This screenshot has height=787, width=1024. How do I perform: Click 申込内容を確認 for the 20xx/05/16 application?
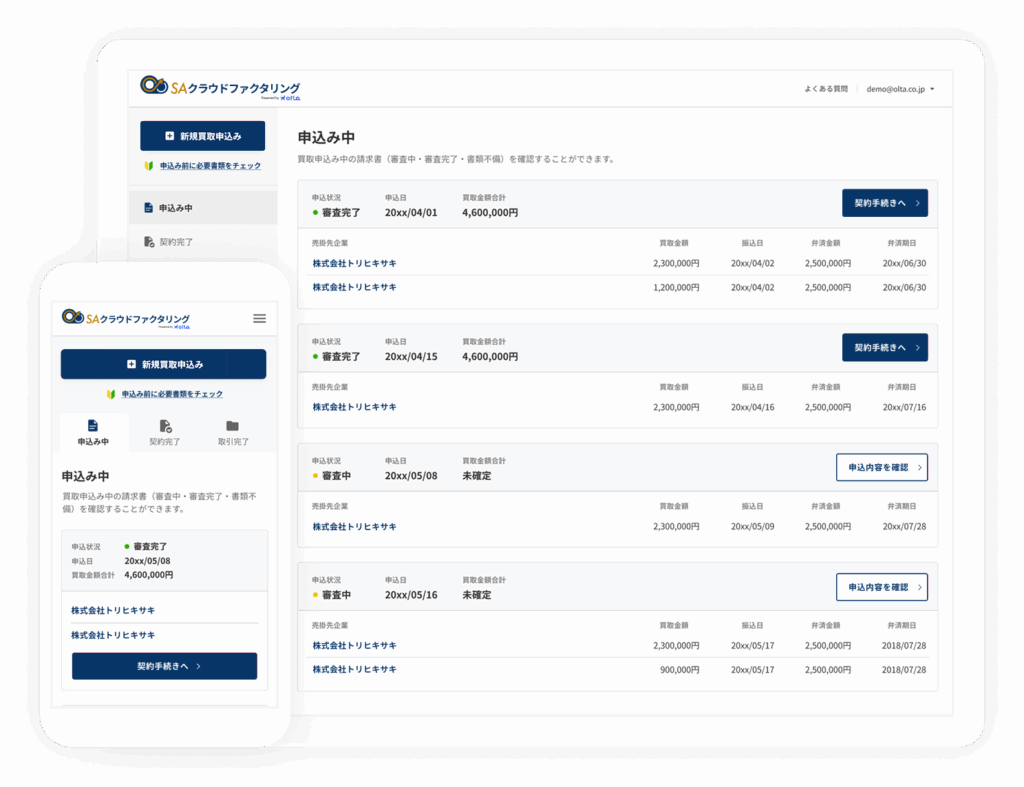click(882, 587)
